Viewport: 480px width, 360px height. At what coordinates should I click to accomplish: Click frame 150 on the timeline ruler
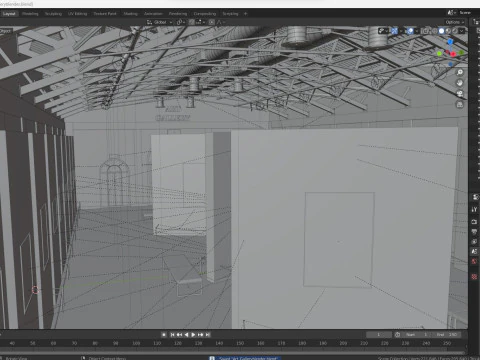240,343
